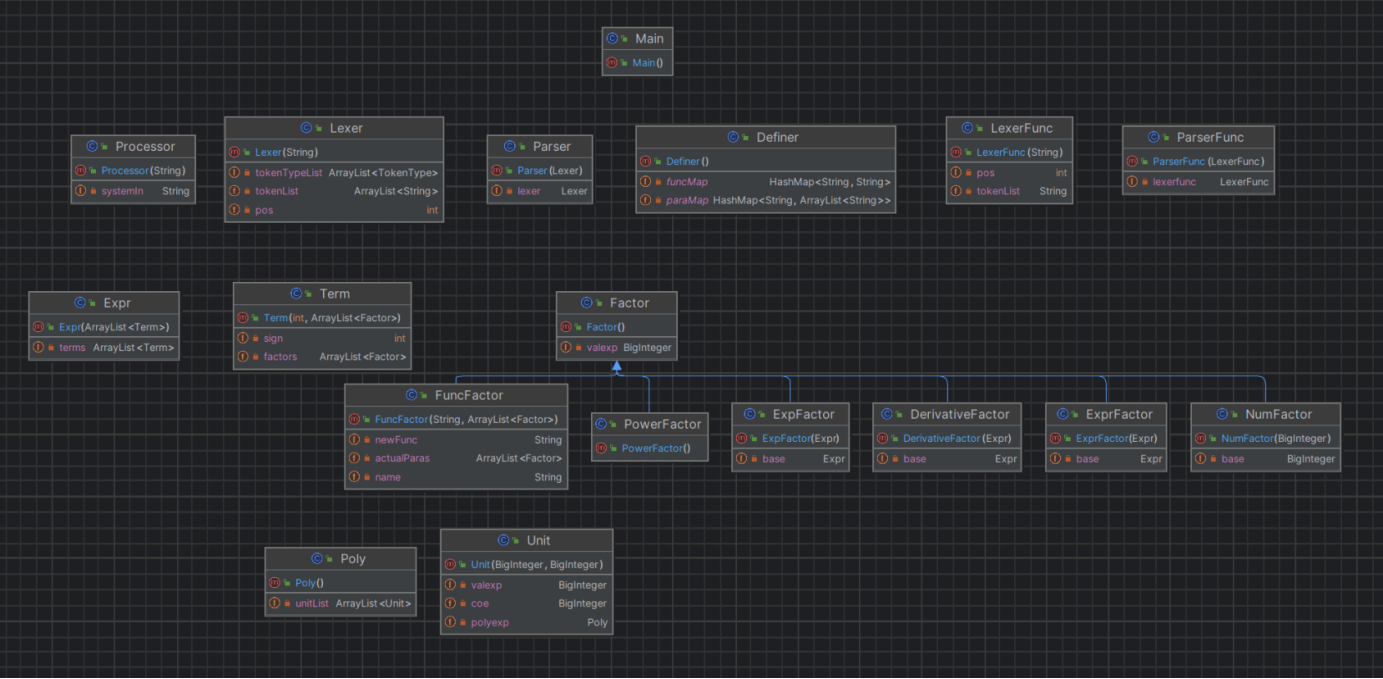Click the class icon in Poly header
Screen dimensions: 1383x679
tap(317, 559)
